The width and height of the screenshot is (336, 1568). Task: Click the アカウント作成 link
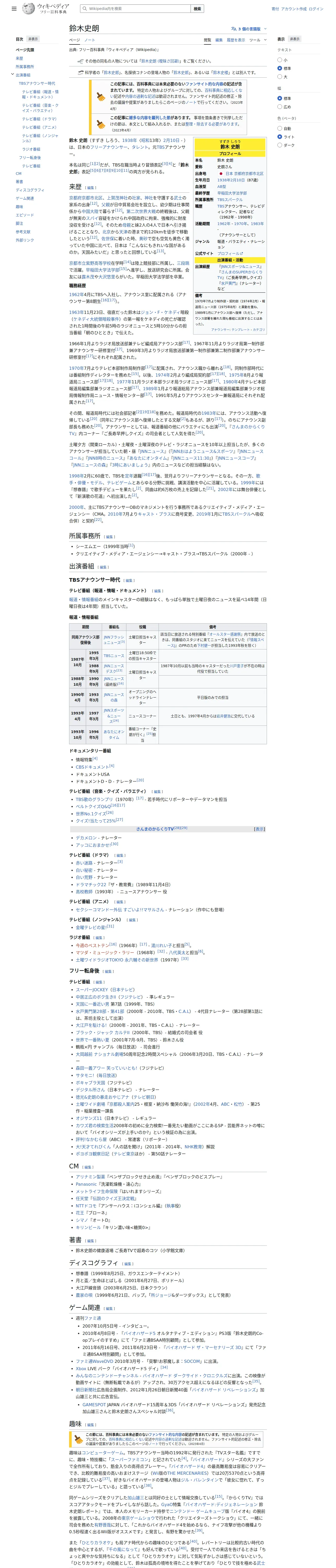294,9
